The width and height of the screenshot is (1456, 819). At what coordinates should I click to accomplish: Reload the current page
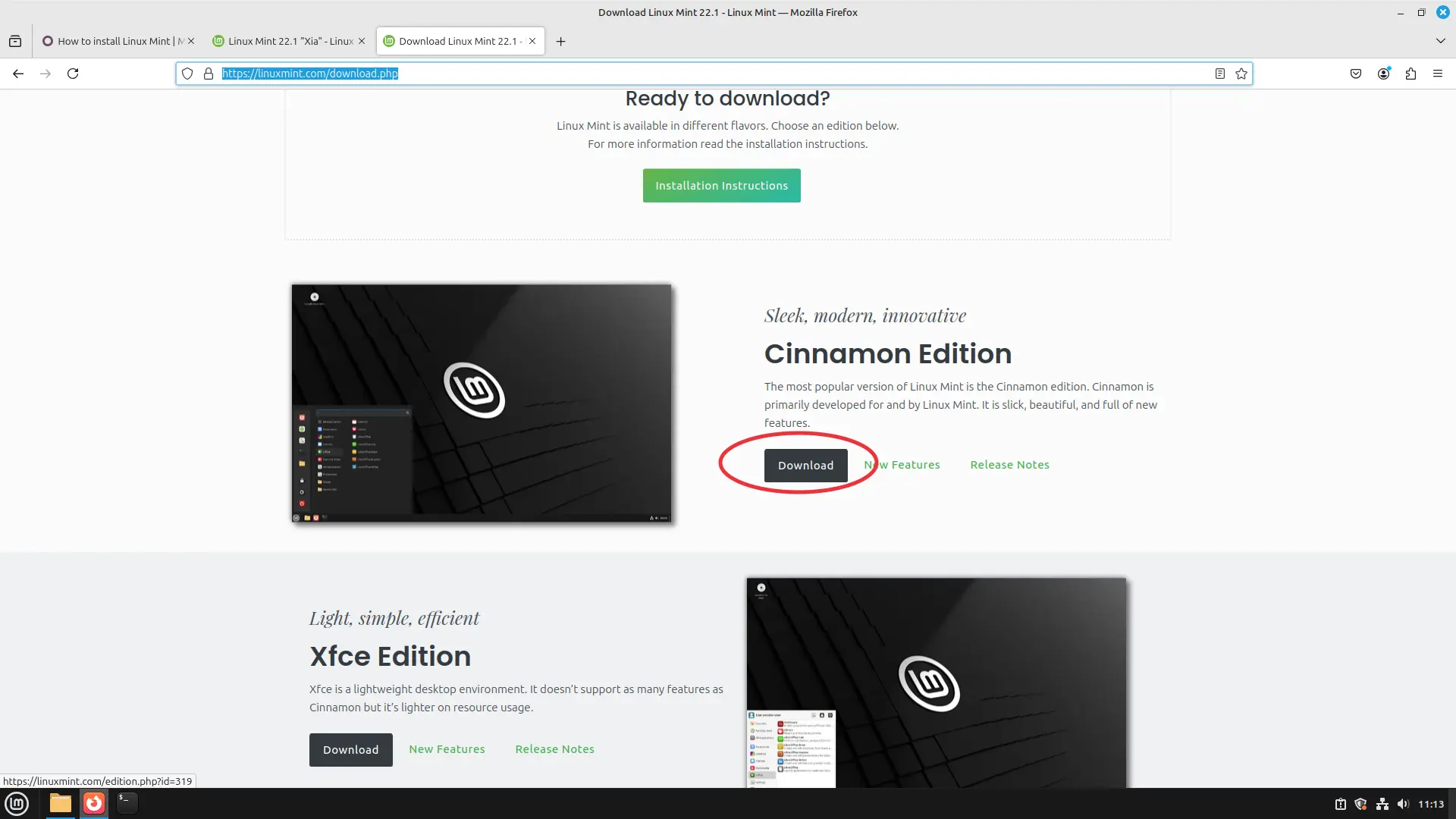coord(73,74)
